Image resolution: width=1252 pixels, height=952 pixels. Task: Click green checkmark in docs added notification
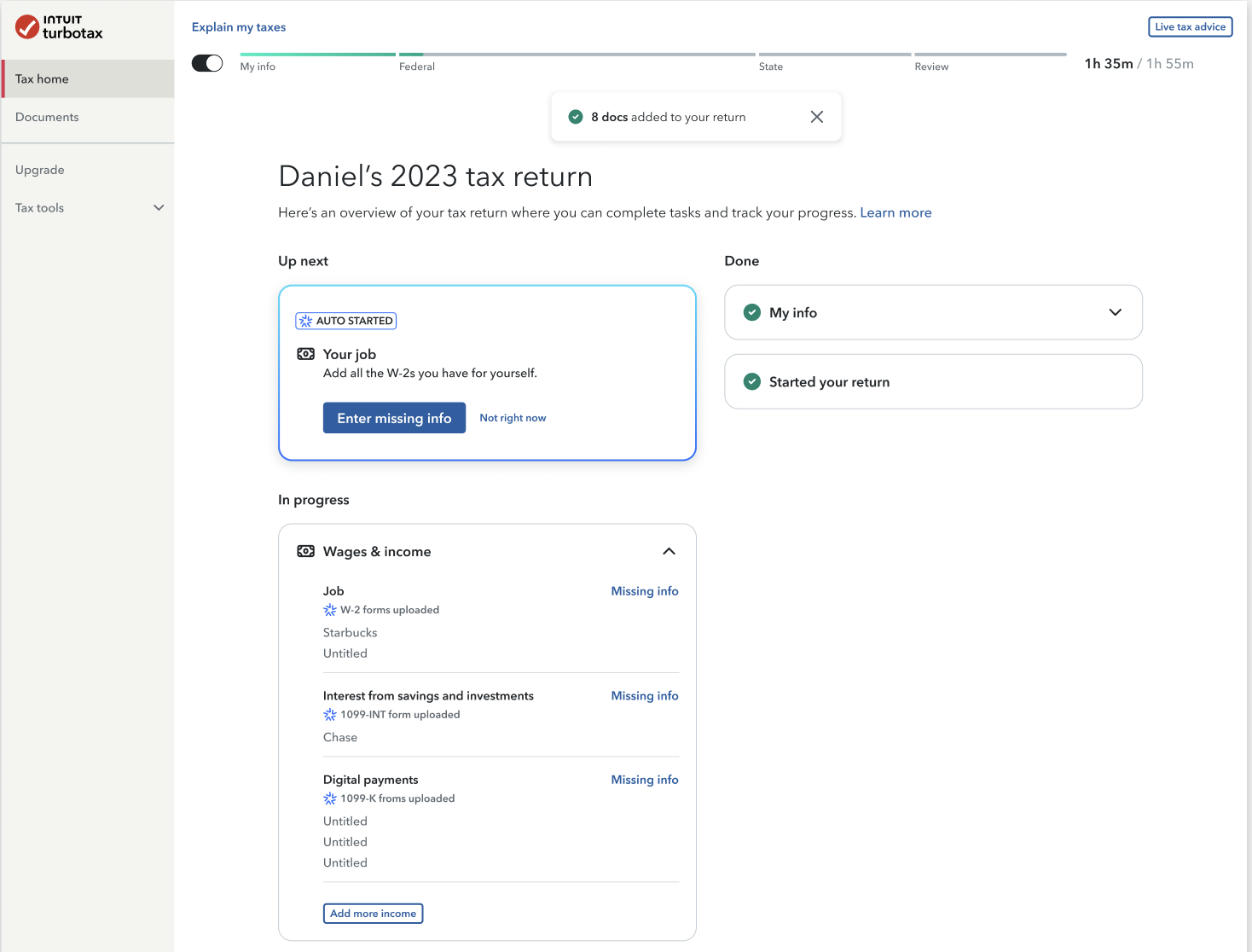point(576,117)
